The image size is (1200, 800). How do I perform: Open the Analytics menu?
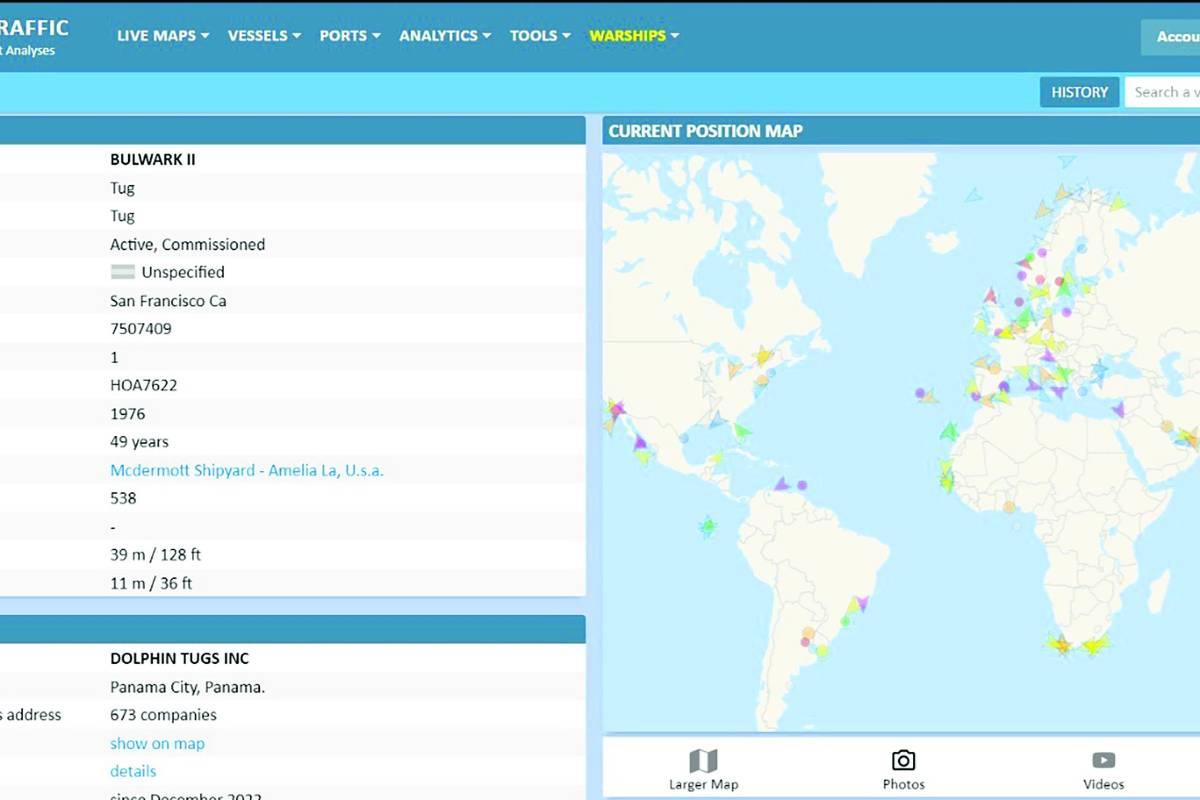(445, 35)
